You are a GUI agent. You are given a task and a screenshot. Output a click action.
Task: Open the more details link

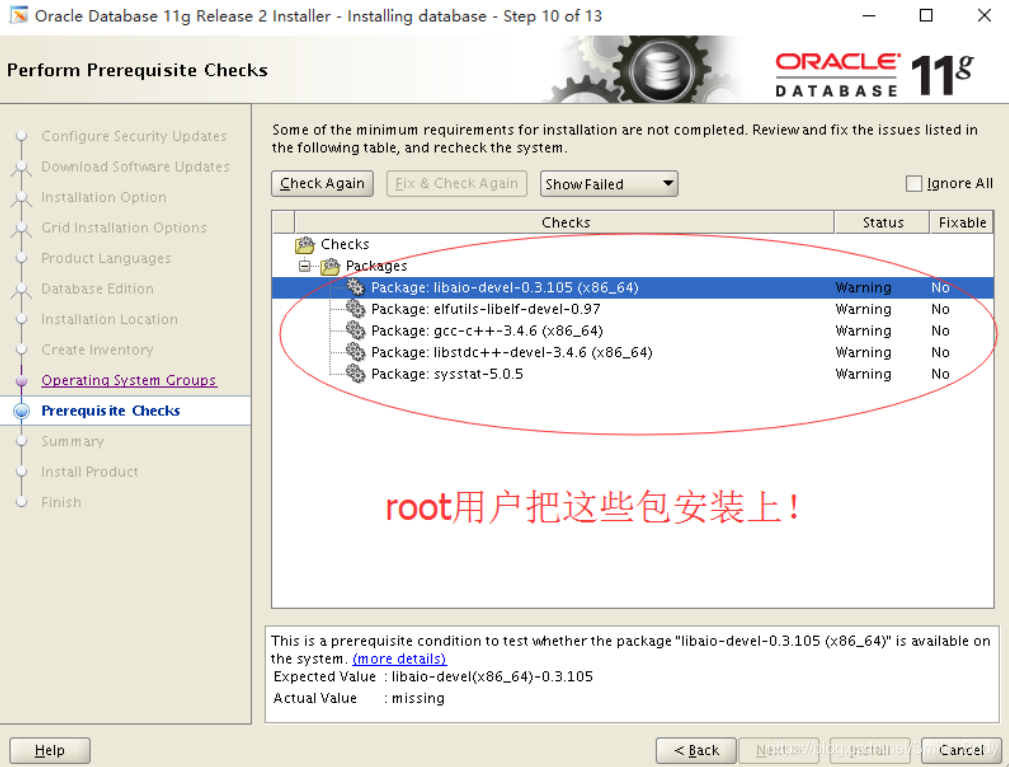[x=400, y=659]
